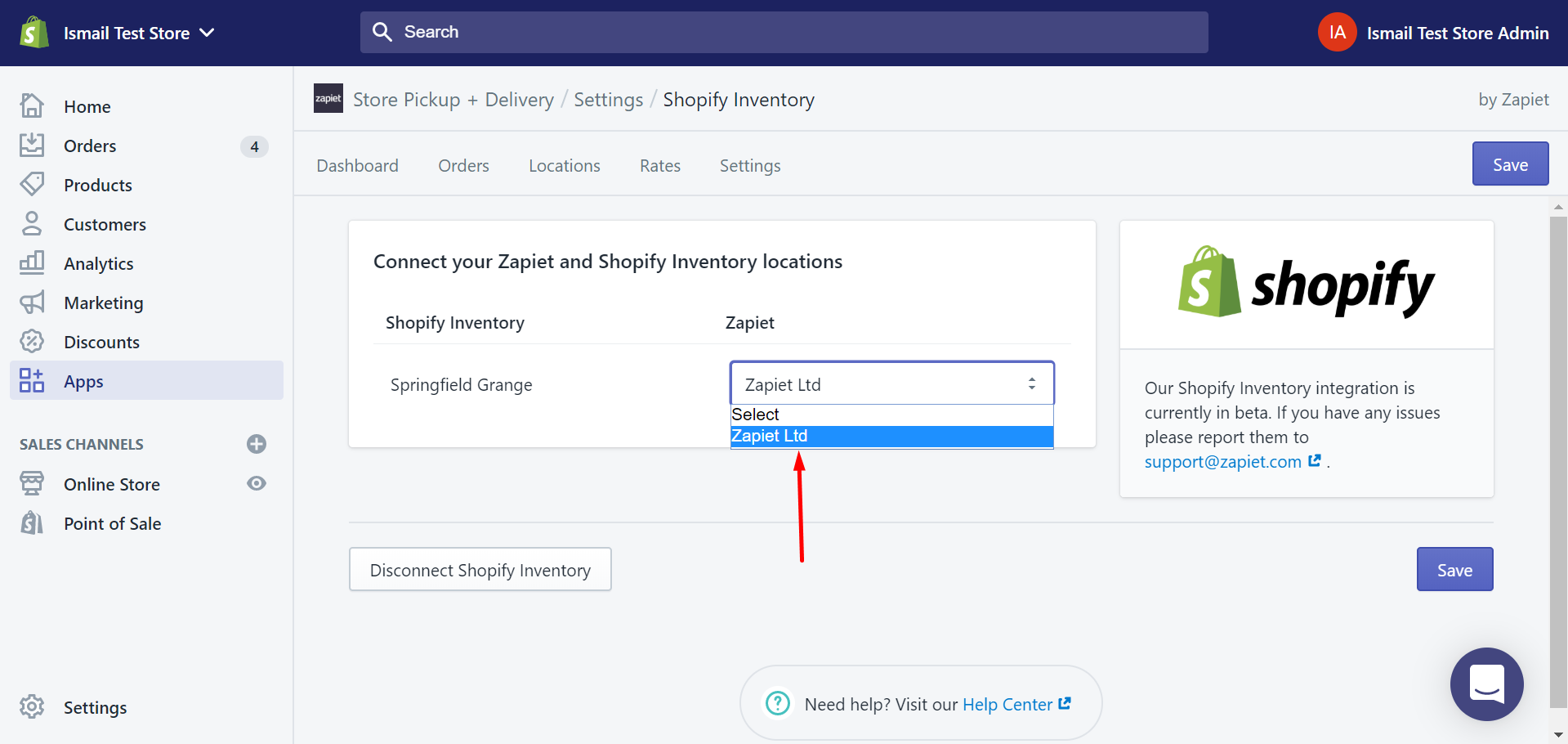
Task: Switch to the app Settings tab
Action: pos(750,165)
